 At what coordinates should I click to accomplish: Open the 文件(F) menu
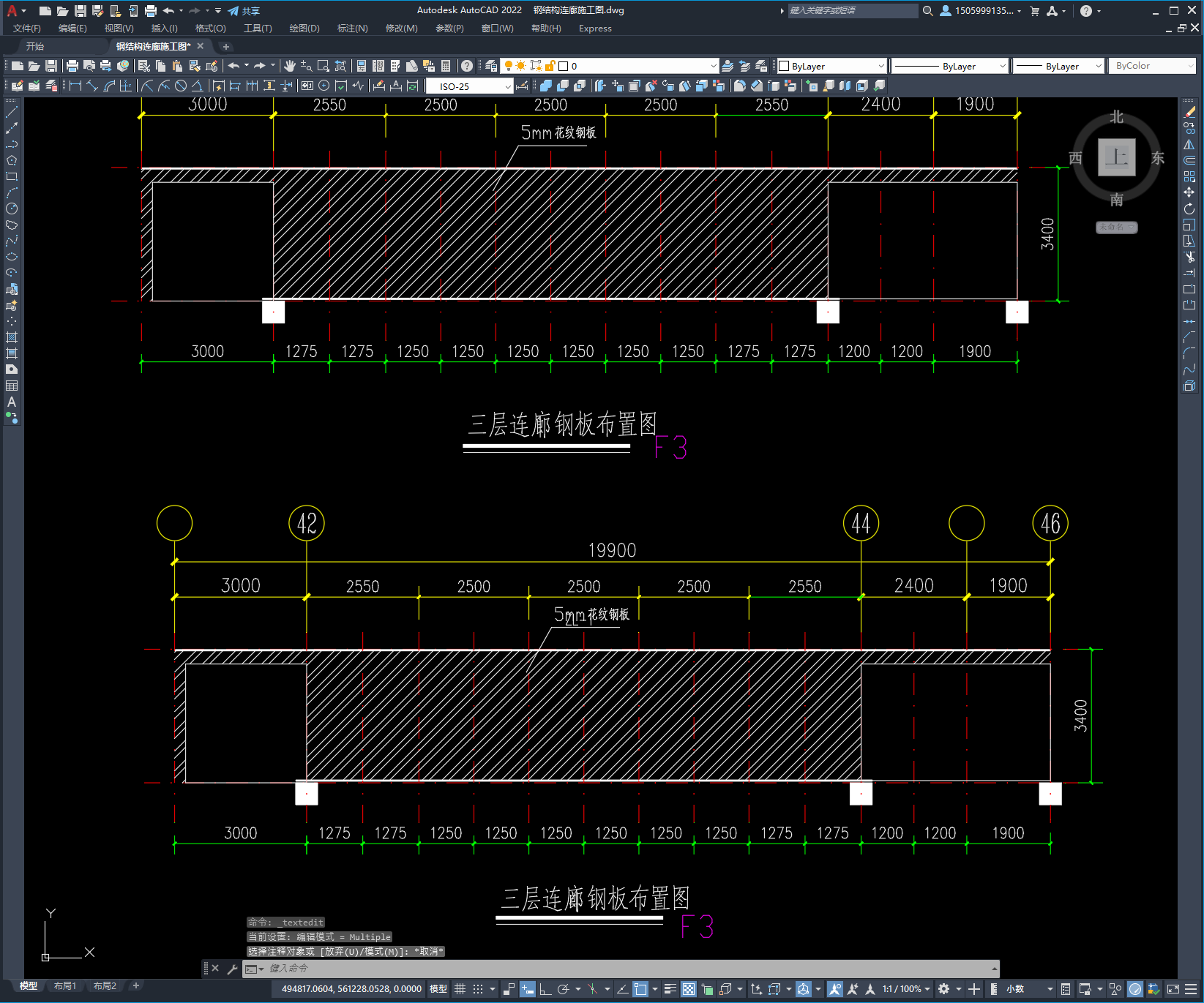pos(27,29)
